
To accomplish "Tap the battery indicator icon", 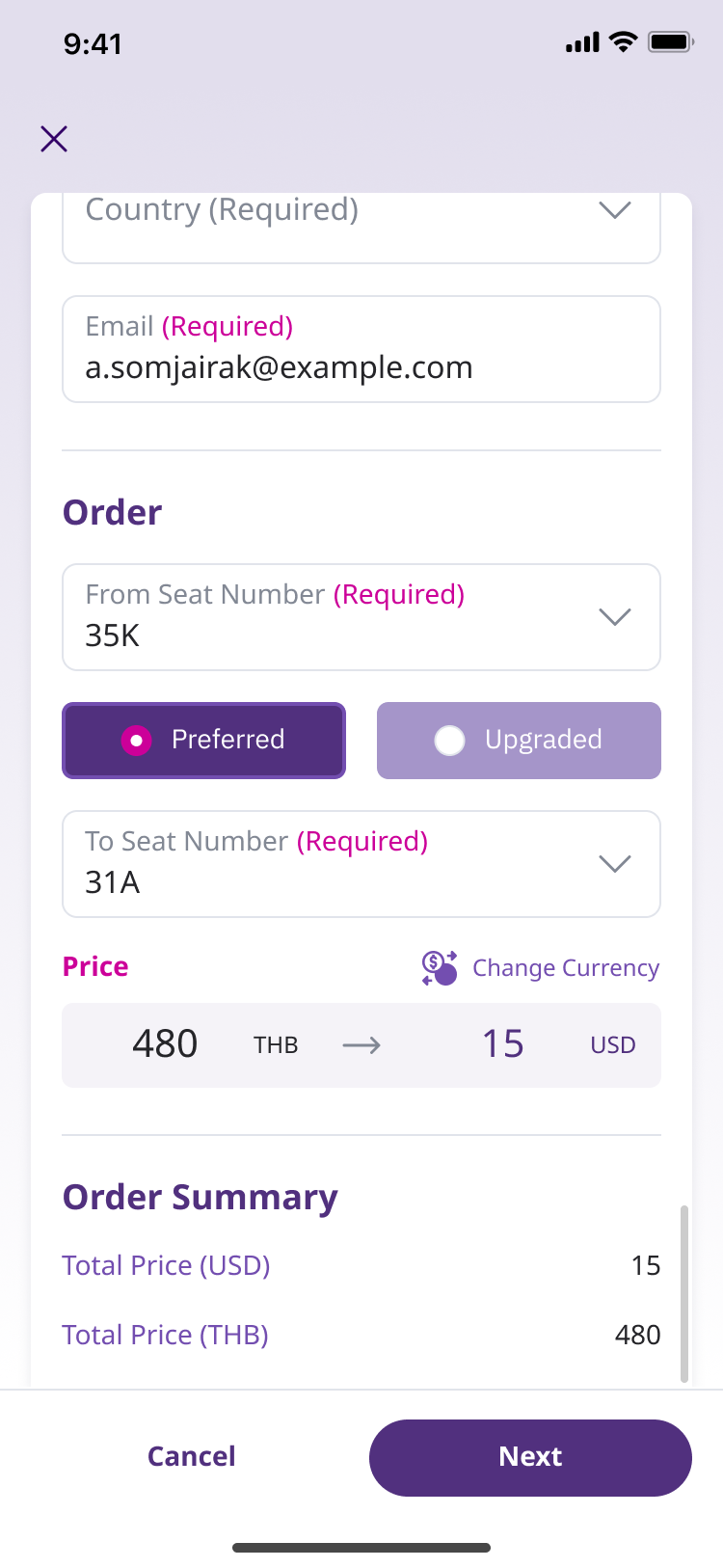I will tap(671, 42).
